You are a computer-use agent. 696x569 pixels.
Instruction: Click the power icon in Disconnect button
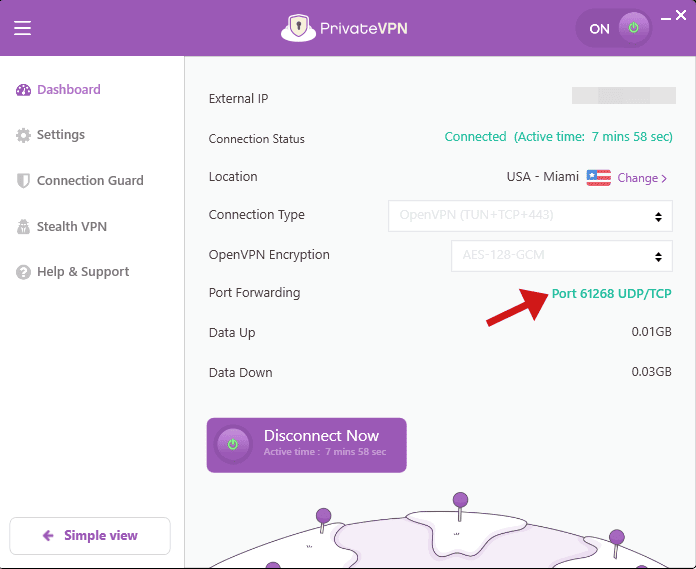click(x=233, y=445)
